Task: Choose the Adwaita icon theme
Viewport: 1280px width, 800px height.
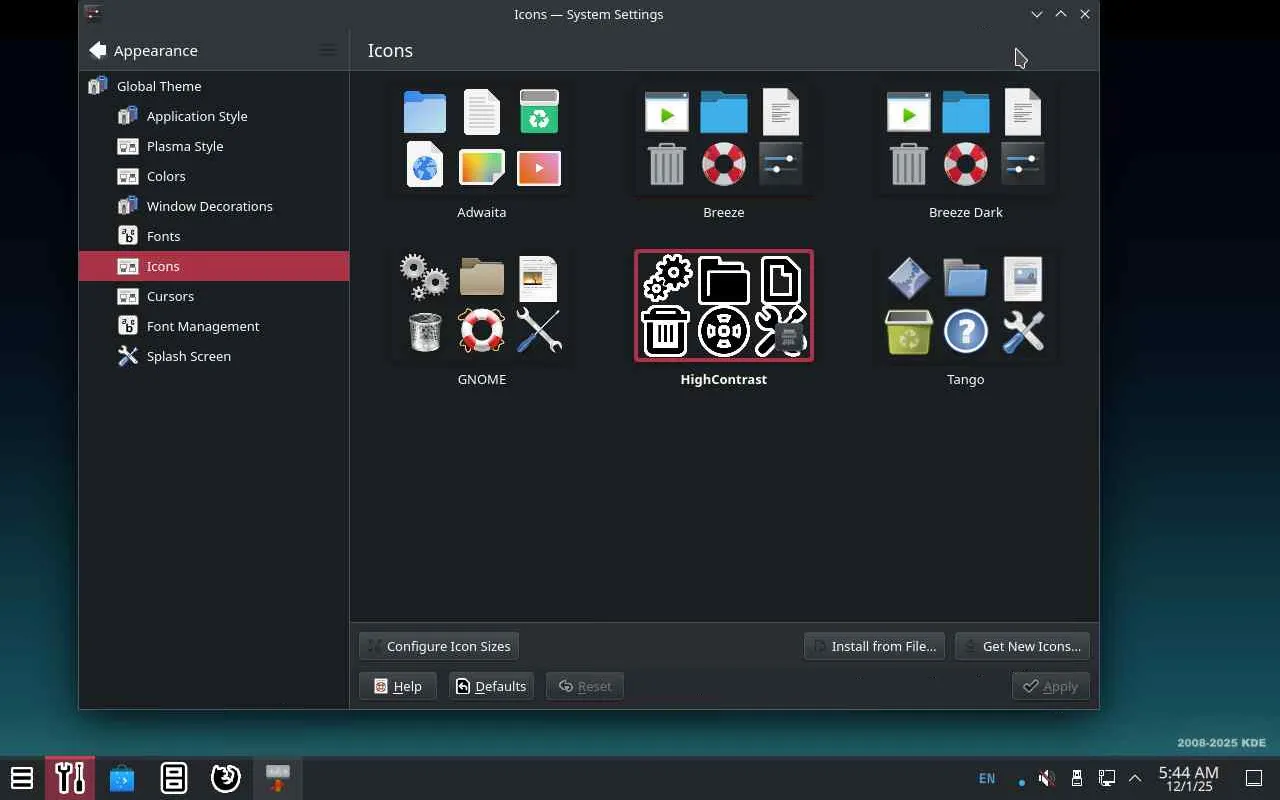Action: pyautogui.click(x=482, y=152)
